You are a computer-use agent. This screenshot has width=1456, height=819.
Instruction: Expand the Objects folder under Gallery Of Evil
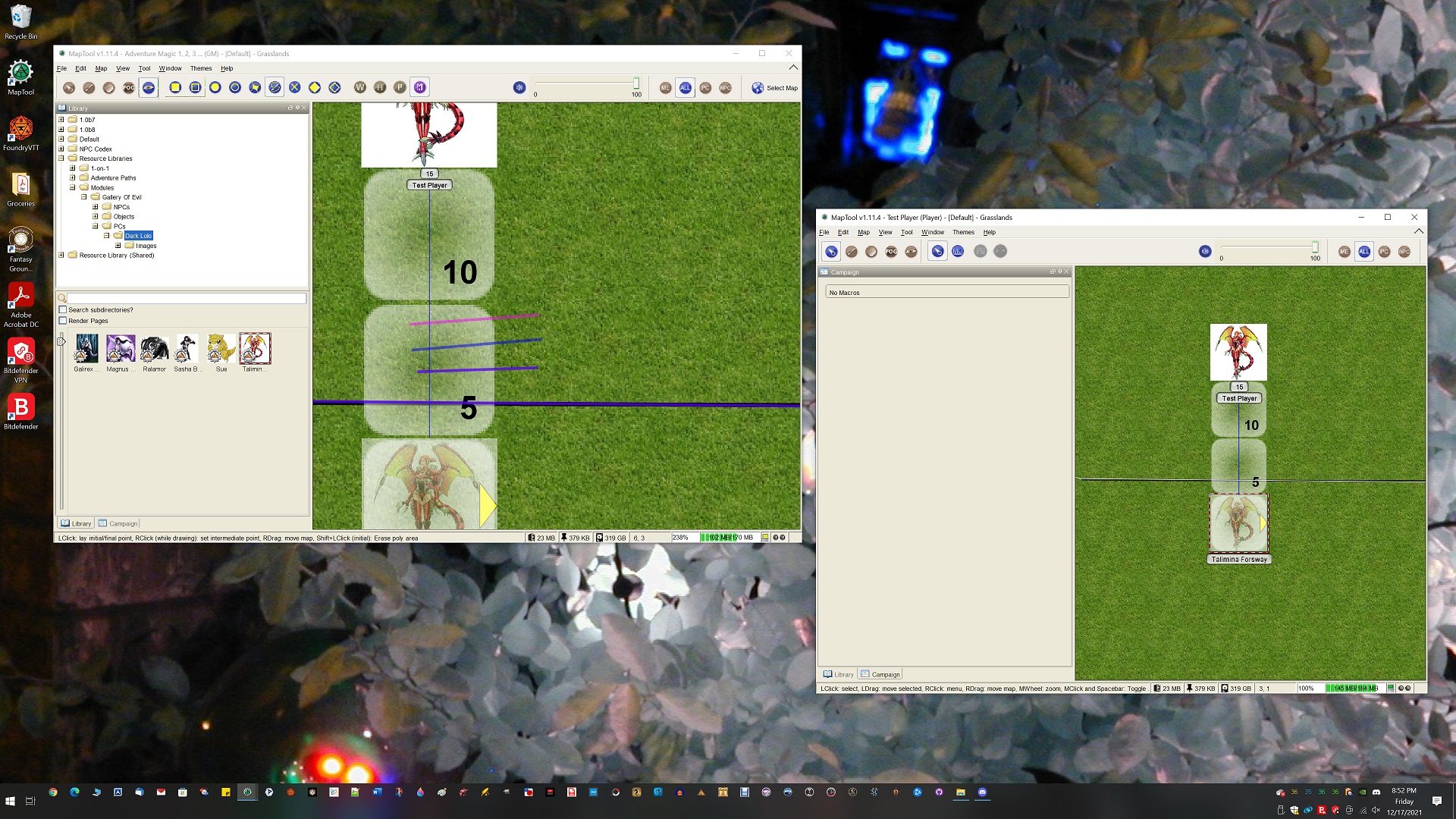95,216
